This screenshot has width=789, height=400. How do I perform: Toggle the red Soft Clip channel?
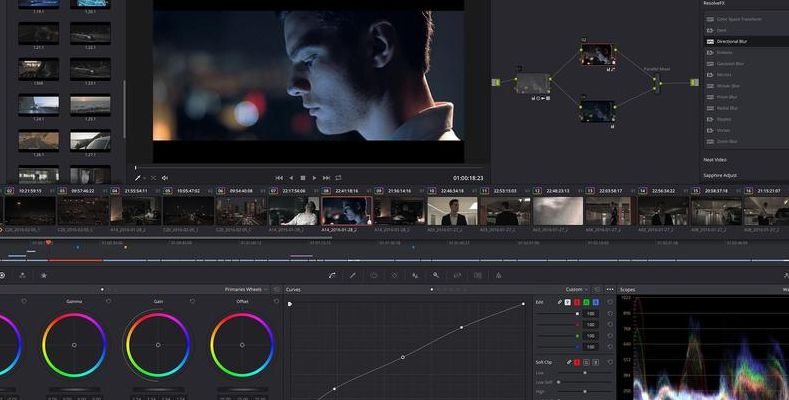click(x=577, y=362)
